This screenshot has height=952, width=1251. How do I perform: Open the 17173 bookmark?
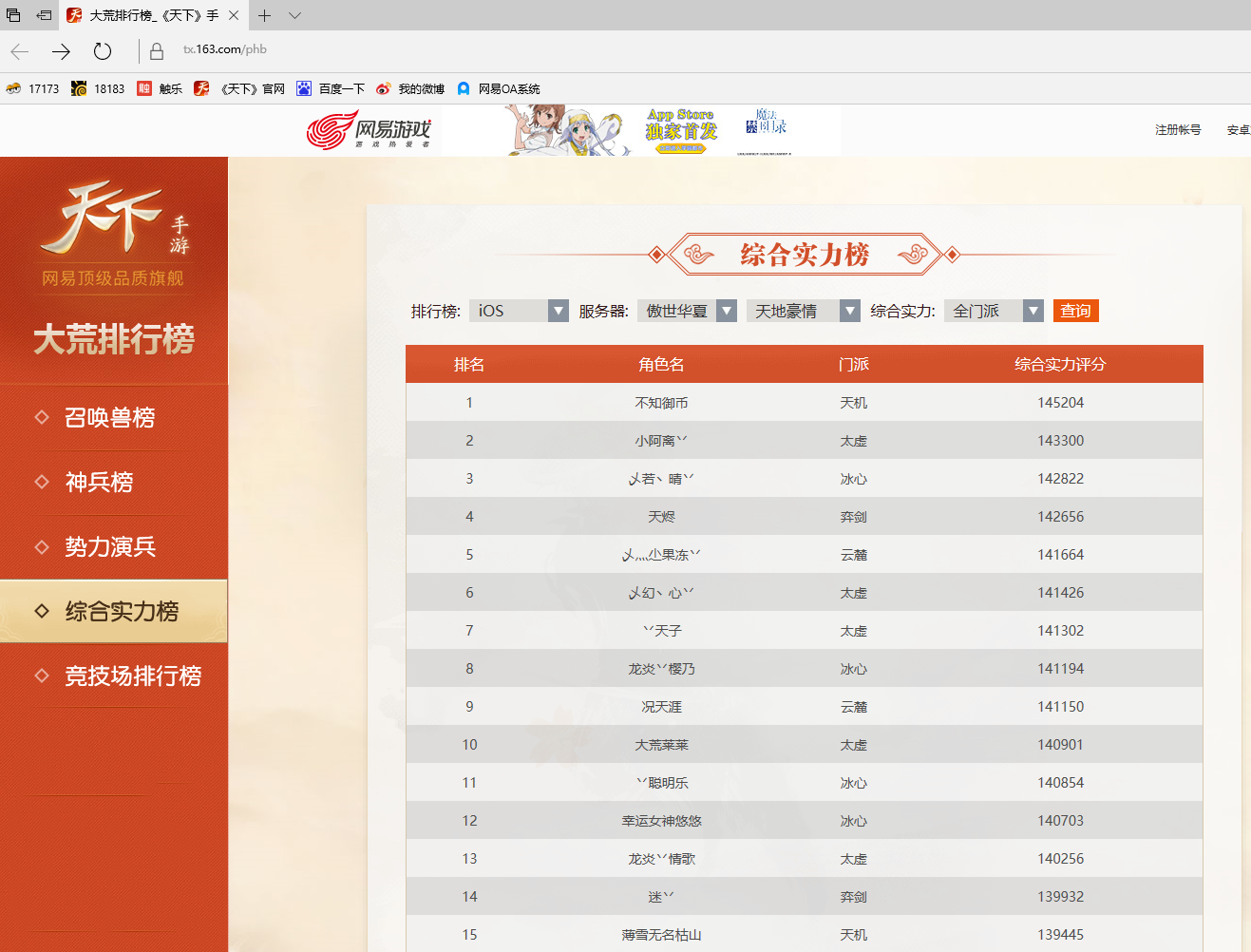pos(32,88)
